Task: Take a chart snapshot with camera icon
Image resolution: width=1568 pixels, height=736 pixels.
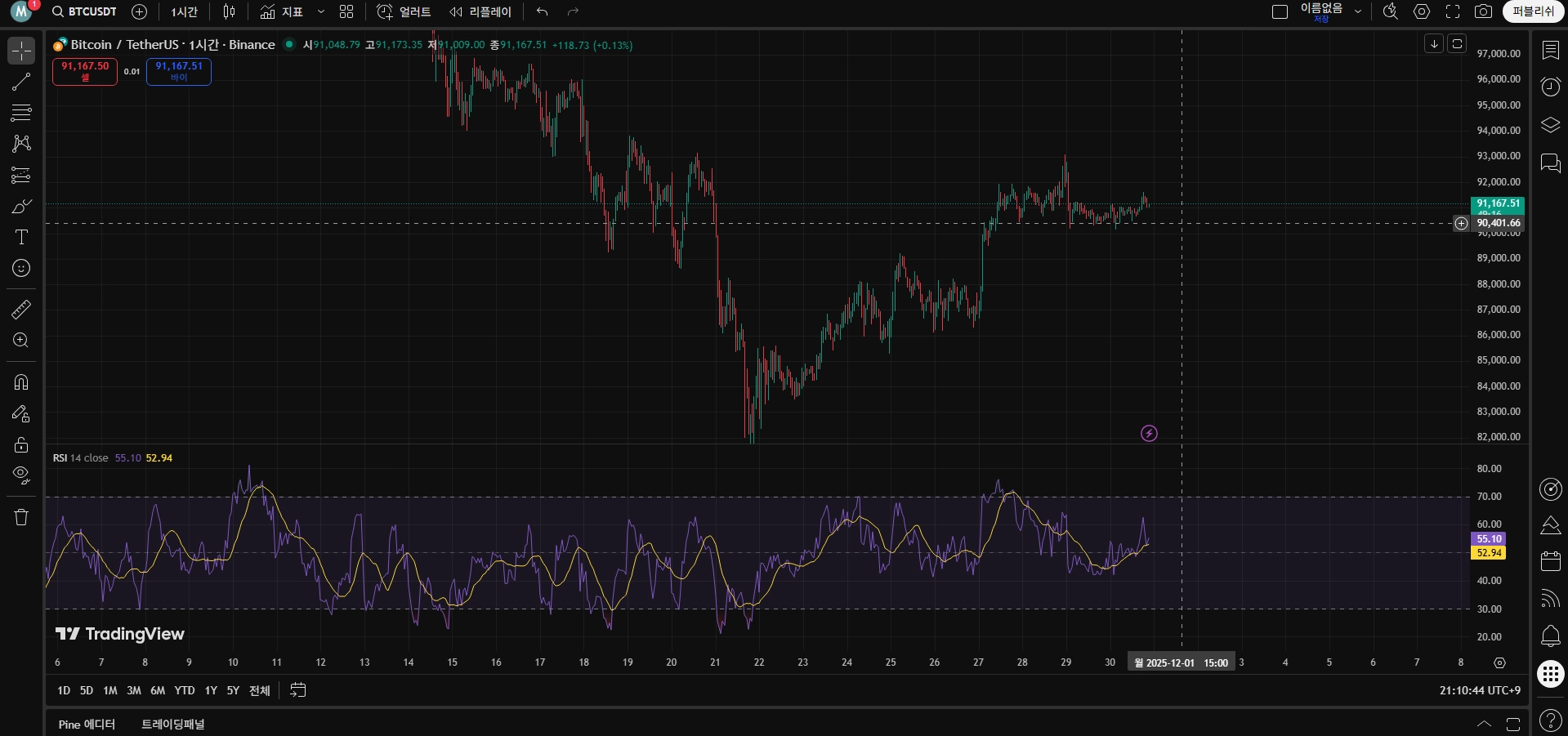Action: pos(1483,11)
